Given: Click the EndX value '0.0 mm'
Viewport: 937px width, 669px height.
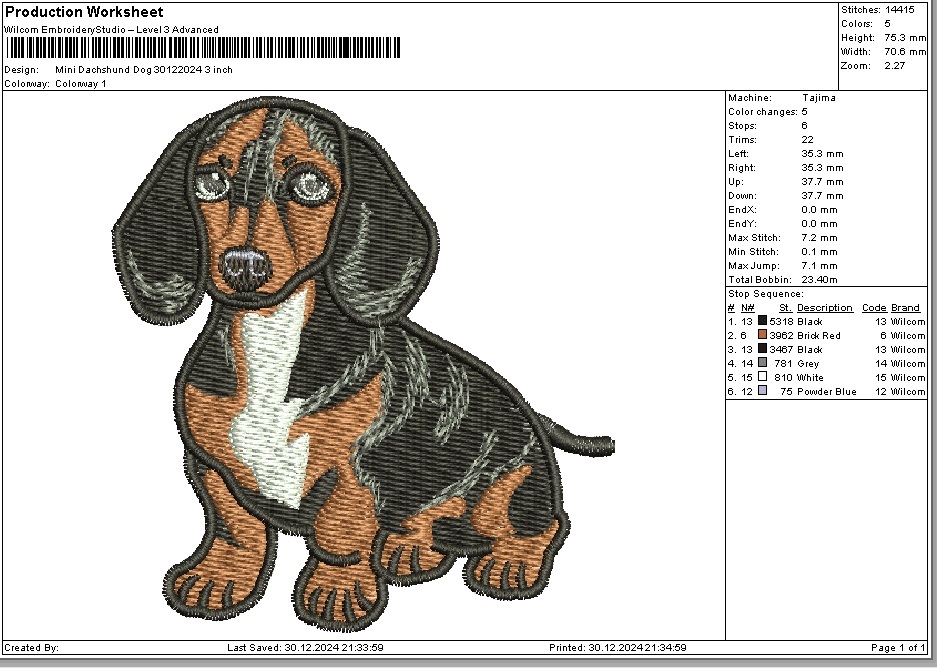Looking at the screenshot, I should click(x=819, y=210).
